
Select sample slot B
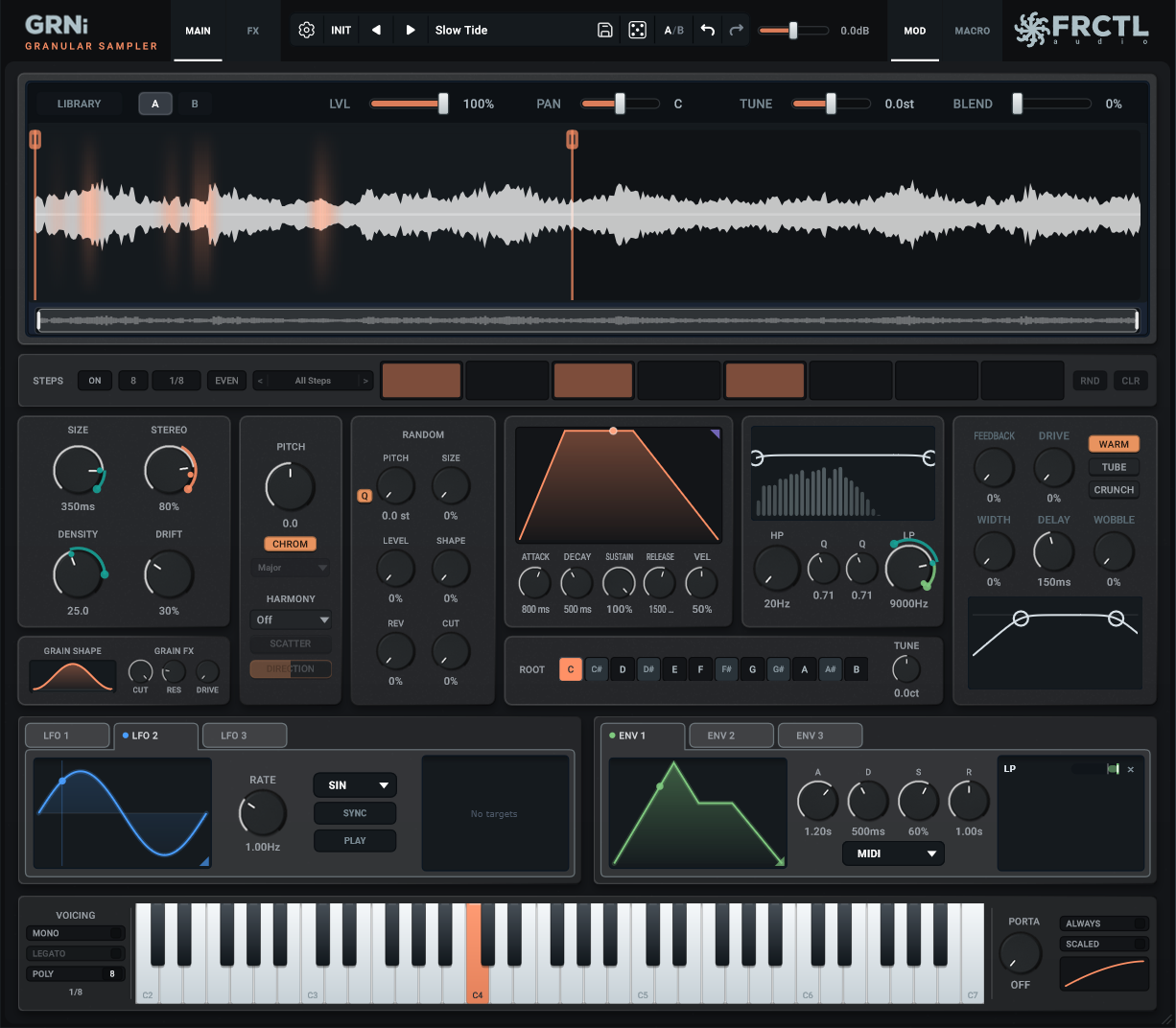[x=195, y=104]
